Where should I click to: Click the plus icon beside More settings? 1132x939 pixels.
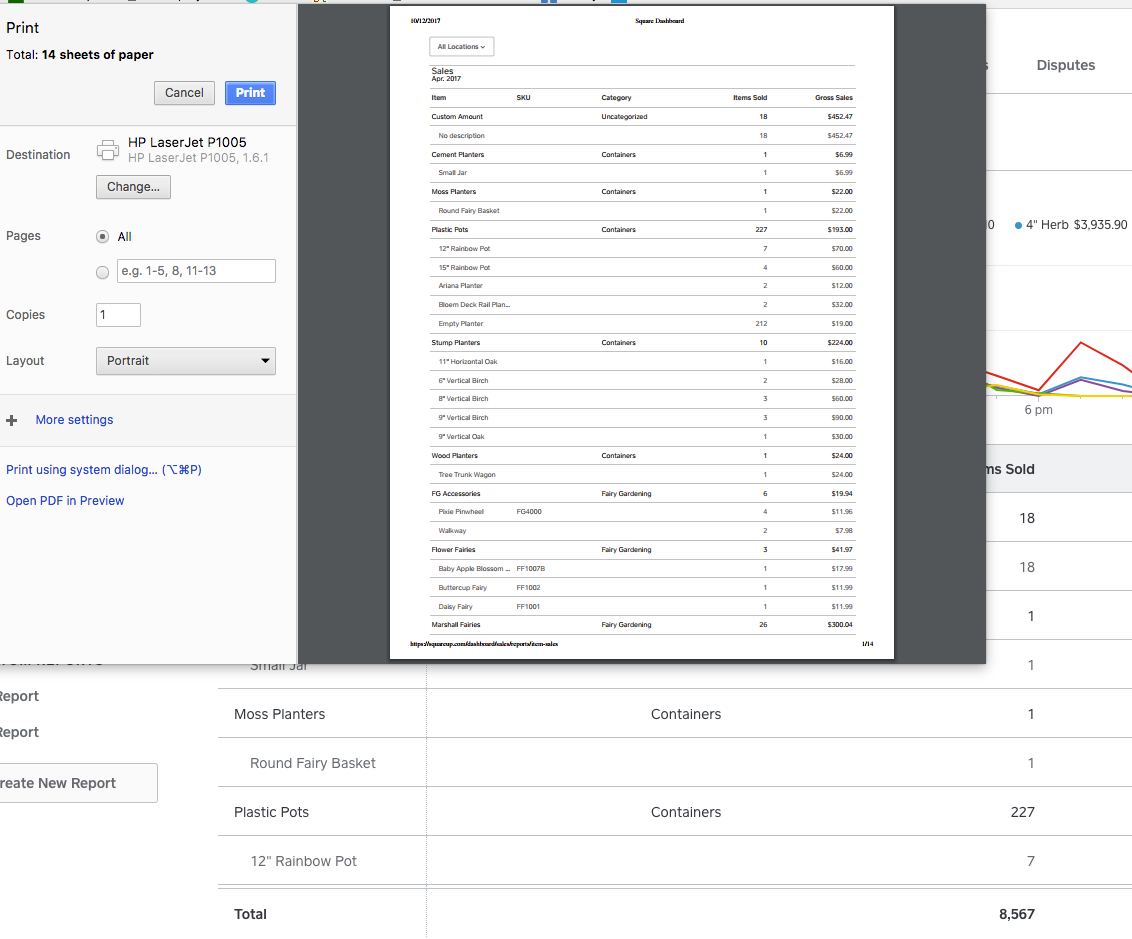click(x=12, y=421)
